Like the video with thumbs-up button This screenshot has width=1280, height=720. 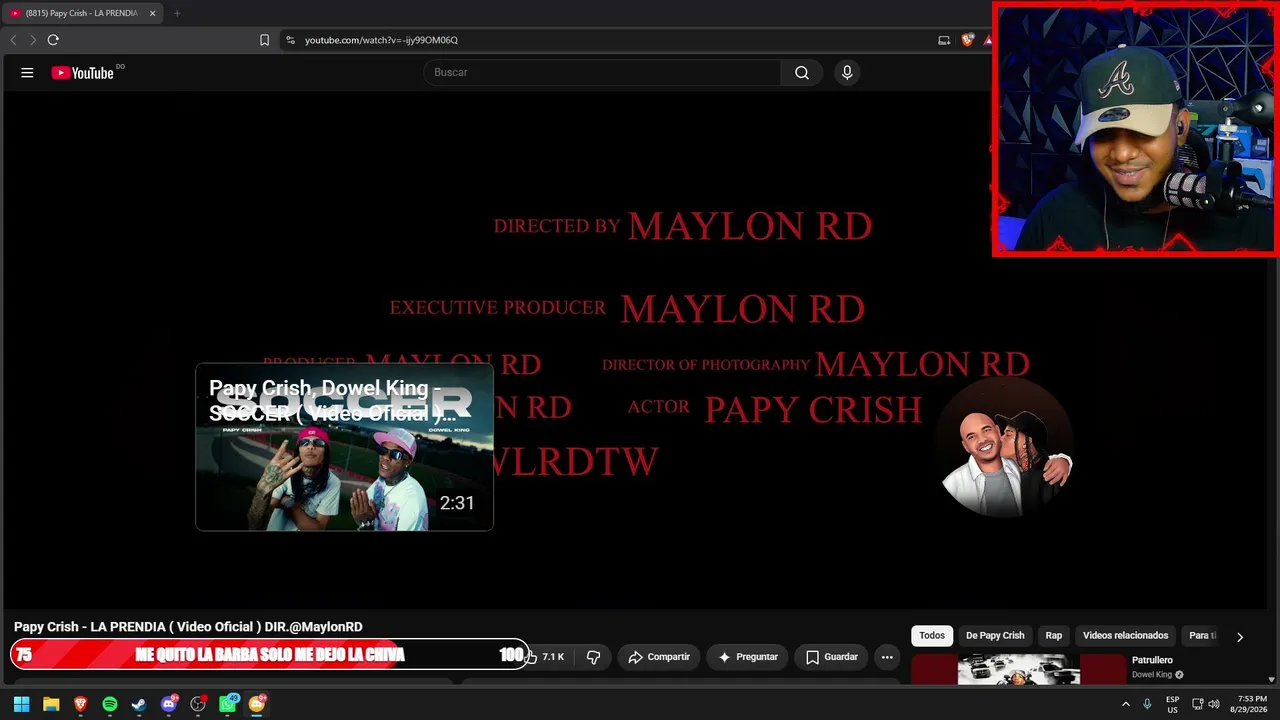(x=545, y=657)
